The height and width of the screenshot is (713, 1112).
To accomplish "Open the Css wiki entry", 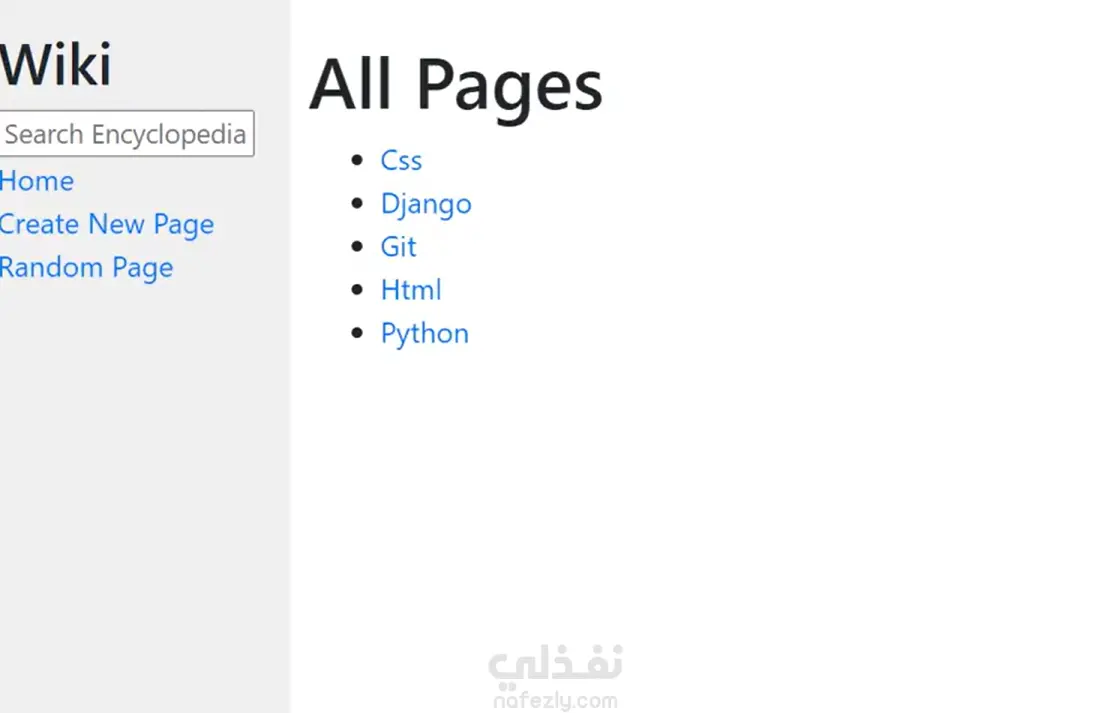I will point(401,160).
